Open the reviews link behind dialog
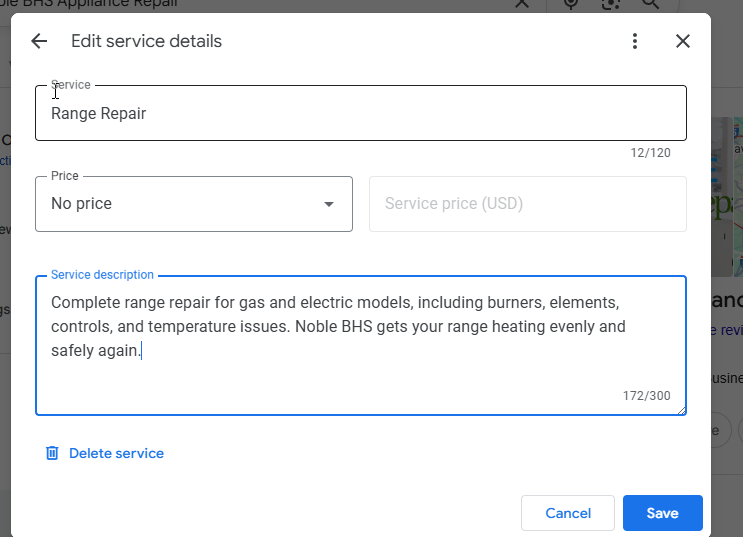Viewport: 743px width, 537px height. pos(726,330)
